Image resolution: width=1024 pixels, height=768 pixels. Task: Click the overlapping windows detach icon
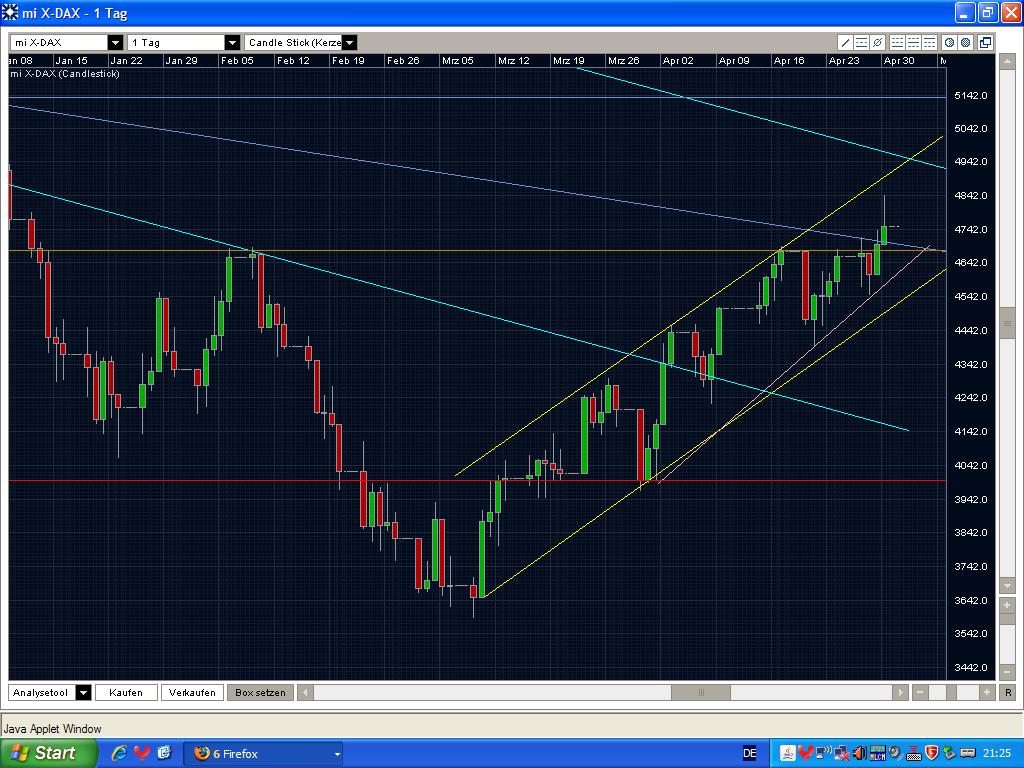[985, 43]
